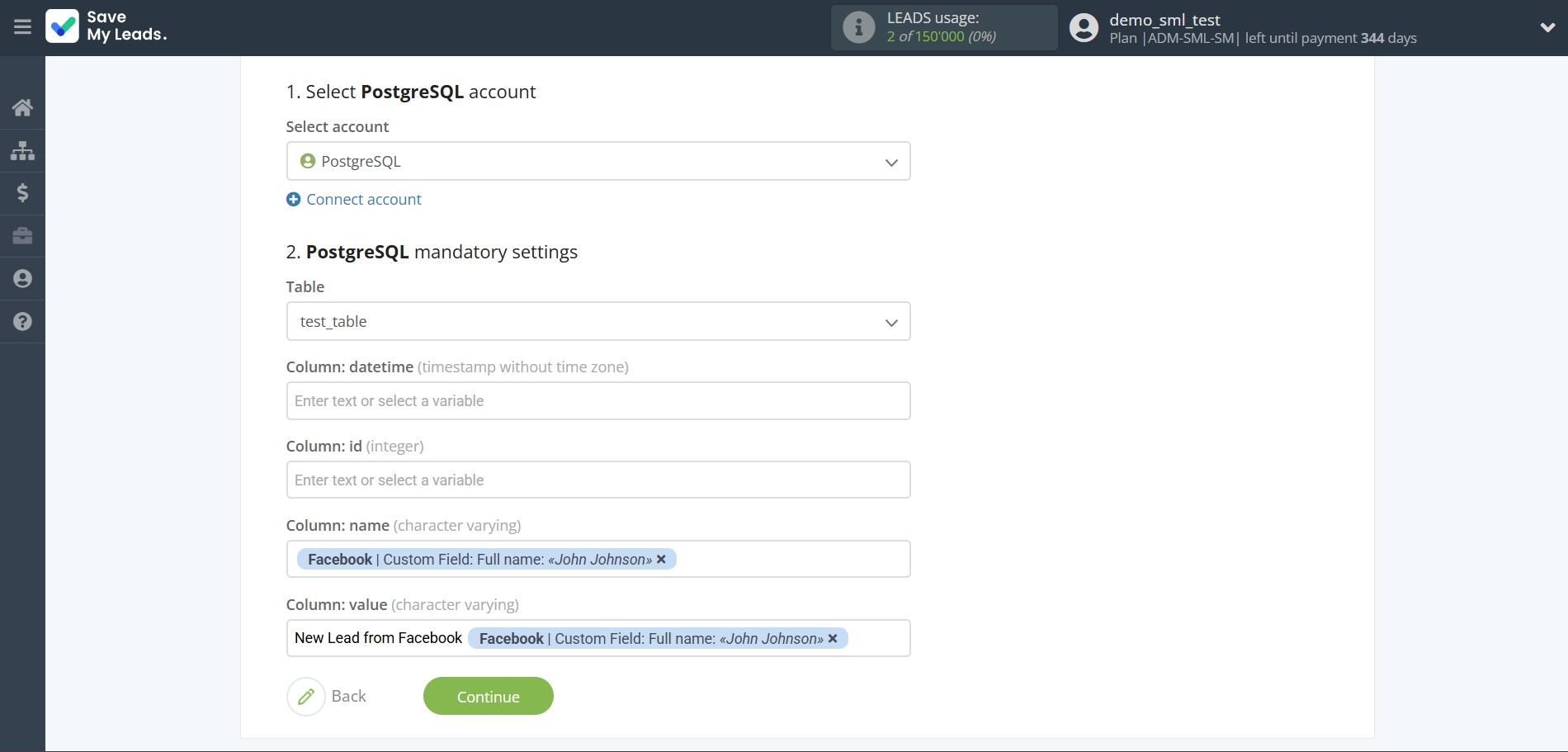Screen dimensions: 1568x752
Task: Expand the account menu chevron in the header
Action: tap(1547, 27)
